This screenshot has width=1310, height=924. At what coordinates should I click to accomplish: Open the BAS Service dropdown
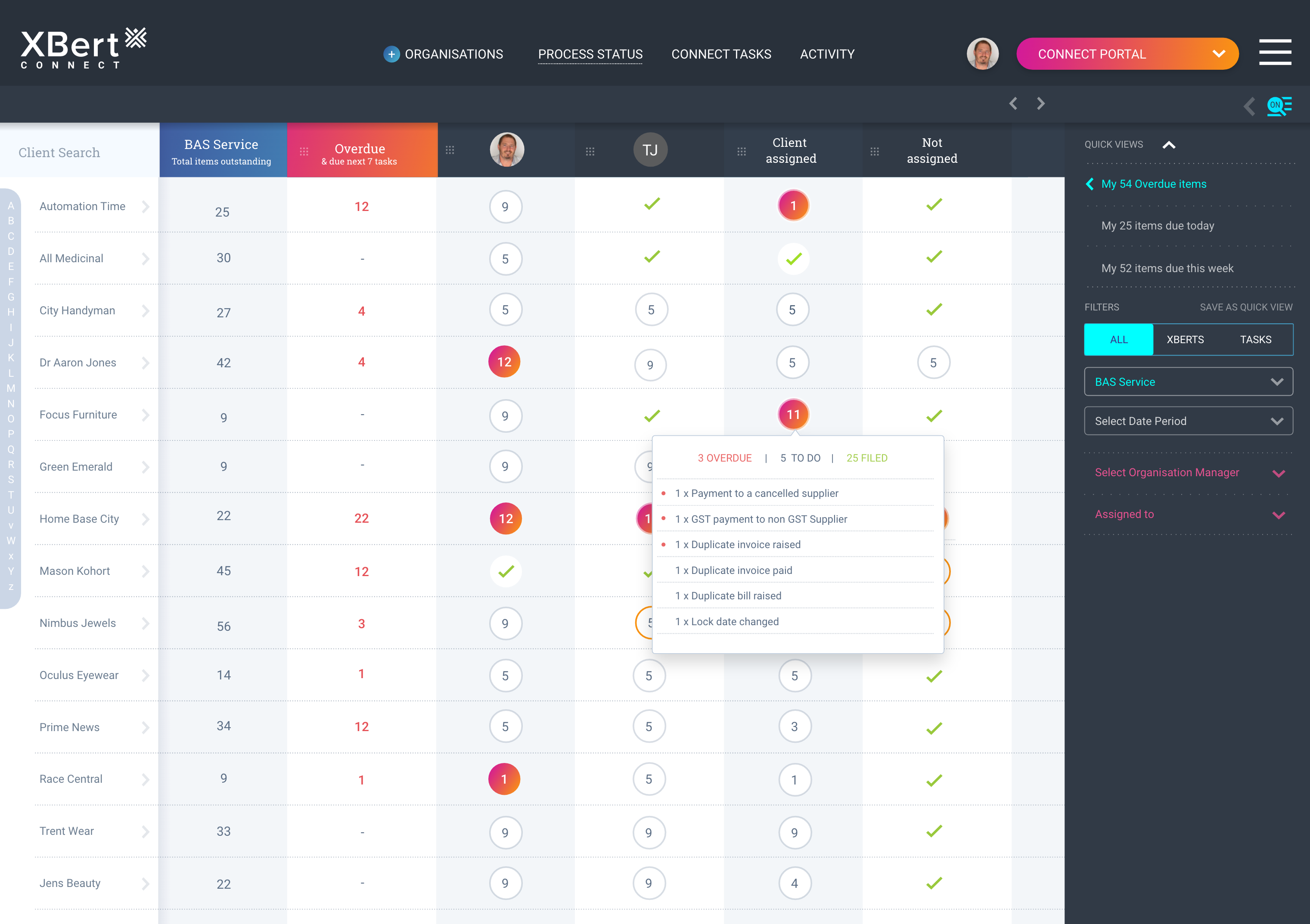[x=1188, y=382]
